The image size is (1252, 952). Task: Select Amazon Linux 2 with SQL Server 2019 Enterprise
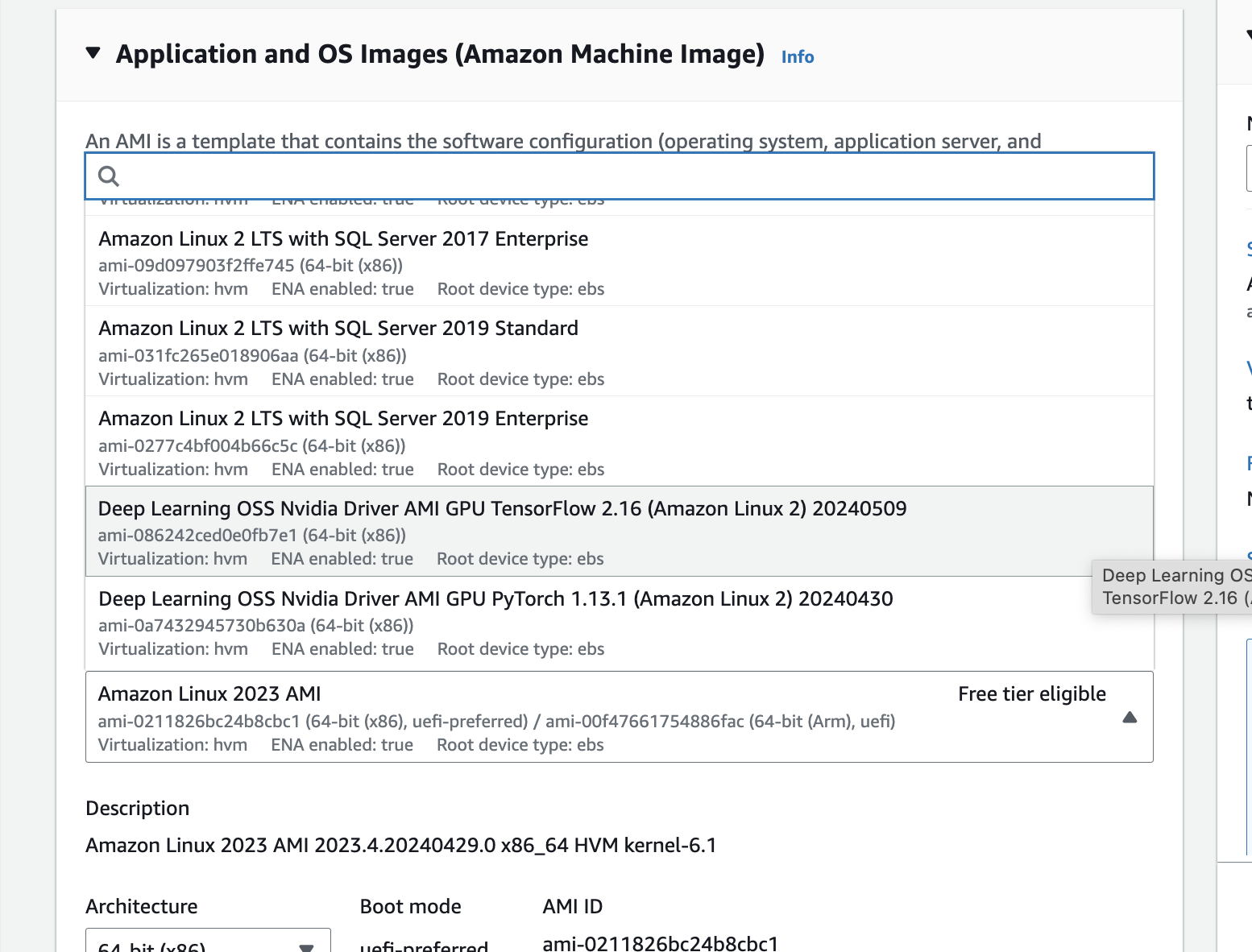click(620, 441)
